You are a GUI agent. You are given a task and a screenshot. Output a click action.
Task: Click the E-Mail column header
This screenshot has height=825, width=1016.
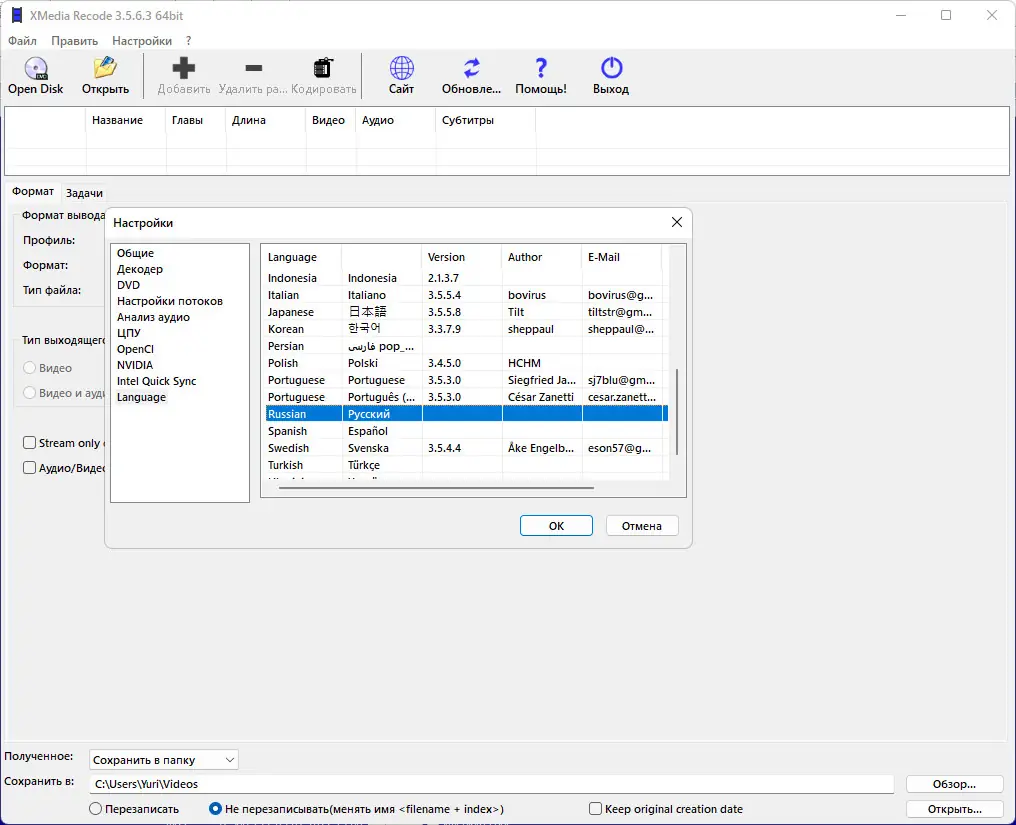tap(621, 257)
